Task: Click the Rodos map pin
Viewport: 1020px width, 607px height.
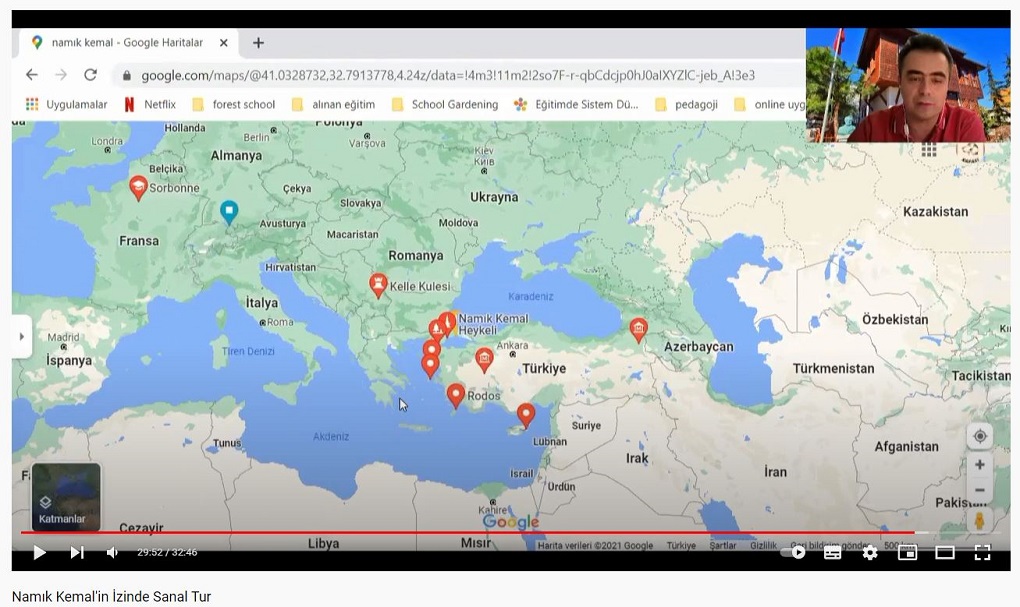Action: pos(456,395)
